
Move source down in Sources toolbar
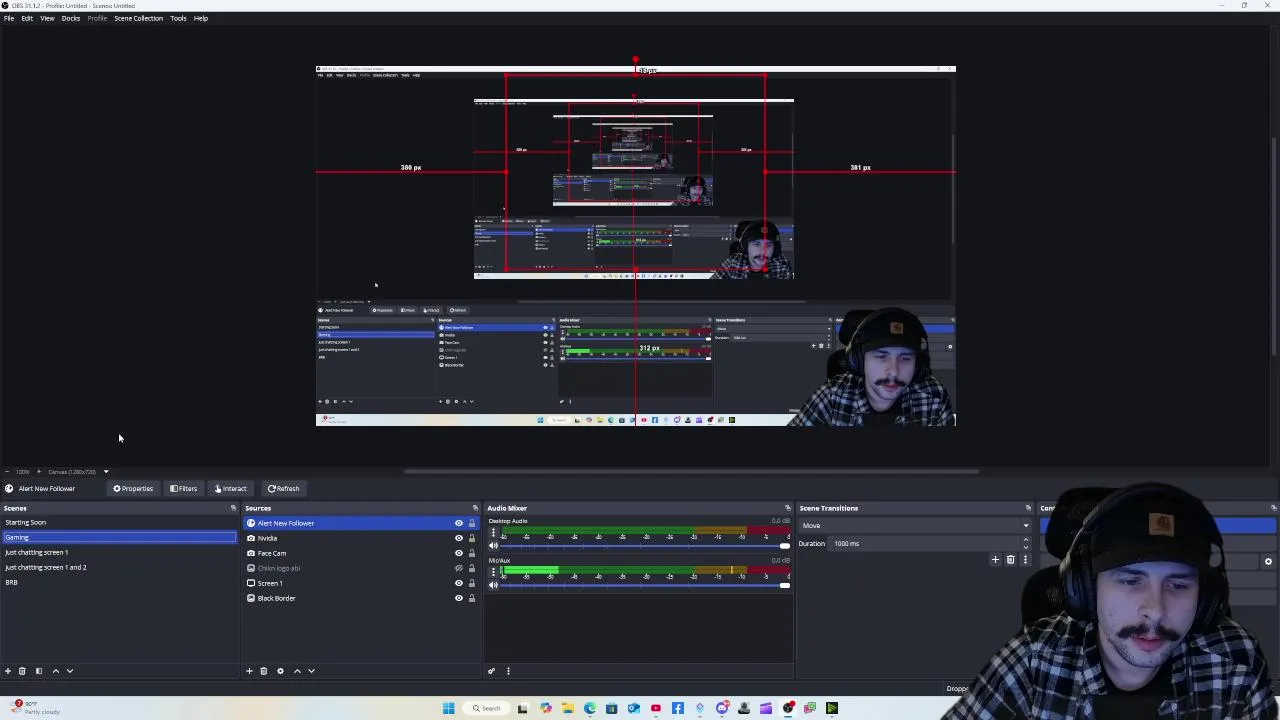click(311, 671)
